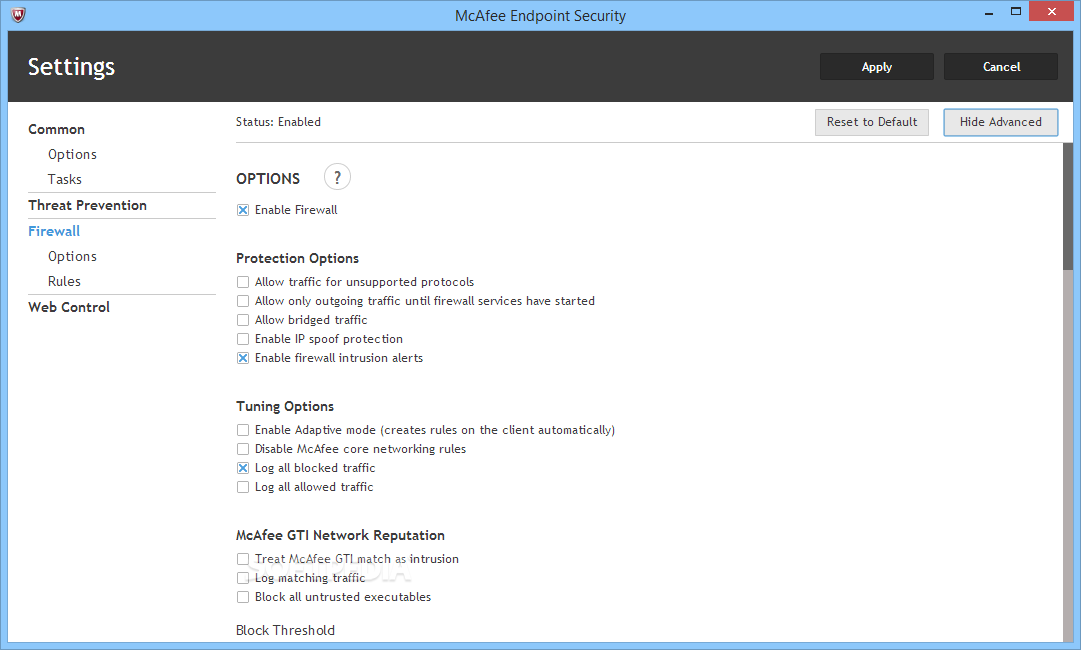Click Hide Advanced button
This screenshot has height=650, width=1081.
coord(1000,122)
